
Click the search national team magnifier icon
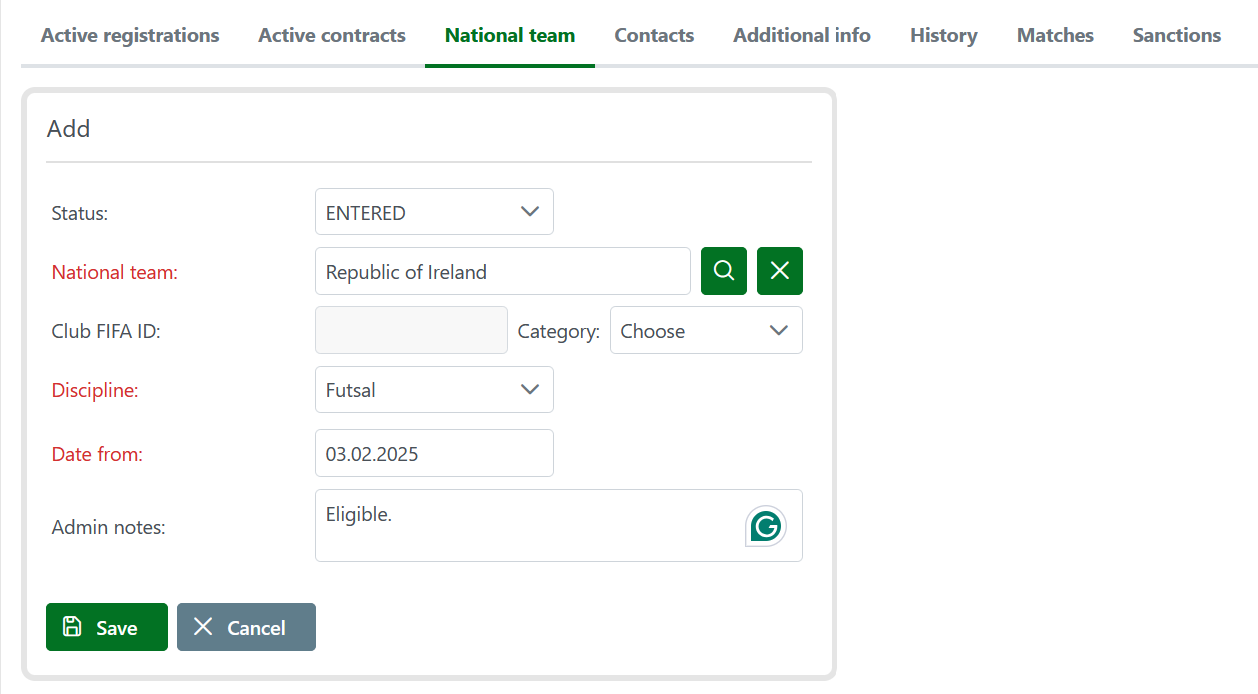(723, 271)
